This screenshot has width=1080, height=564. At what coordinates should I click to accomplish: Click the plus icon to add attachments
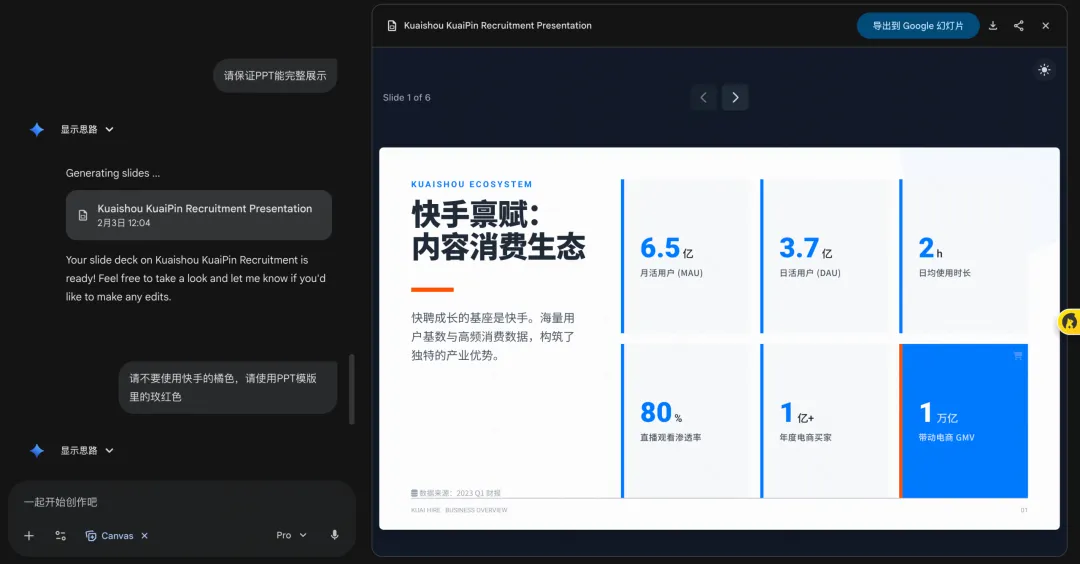click(29, 535)
